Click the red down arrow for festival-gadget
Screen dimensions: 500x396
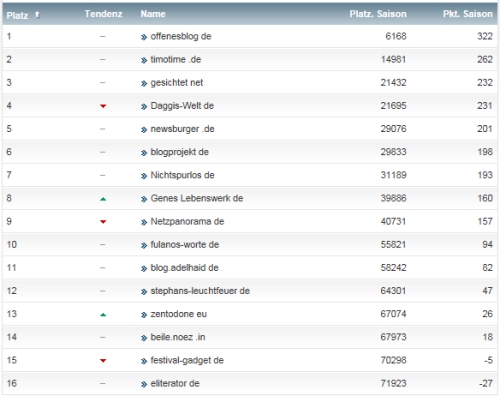coord(103,361)
